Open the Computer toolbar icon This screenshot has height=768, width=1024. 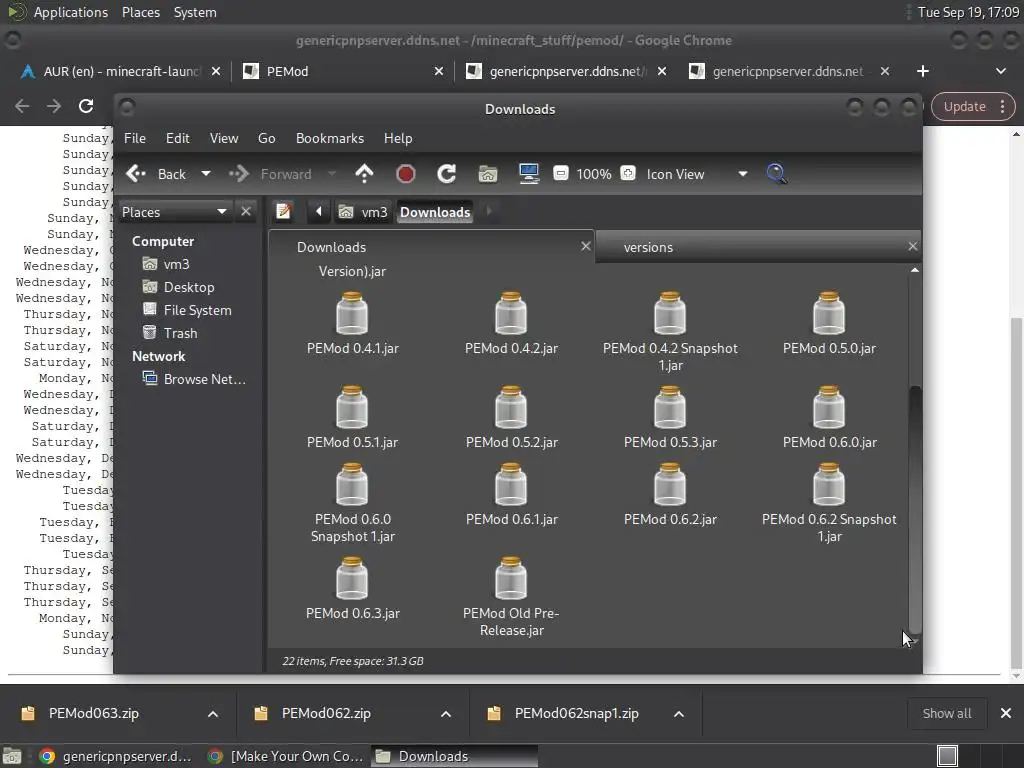tap(528, 174)
